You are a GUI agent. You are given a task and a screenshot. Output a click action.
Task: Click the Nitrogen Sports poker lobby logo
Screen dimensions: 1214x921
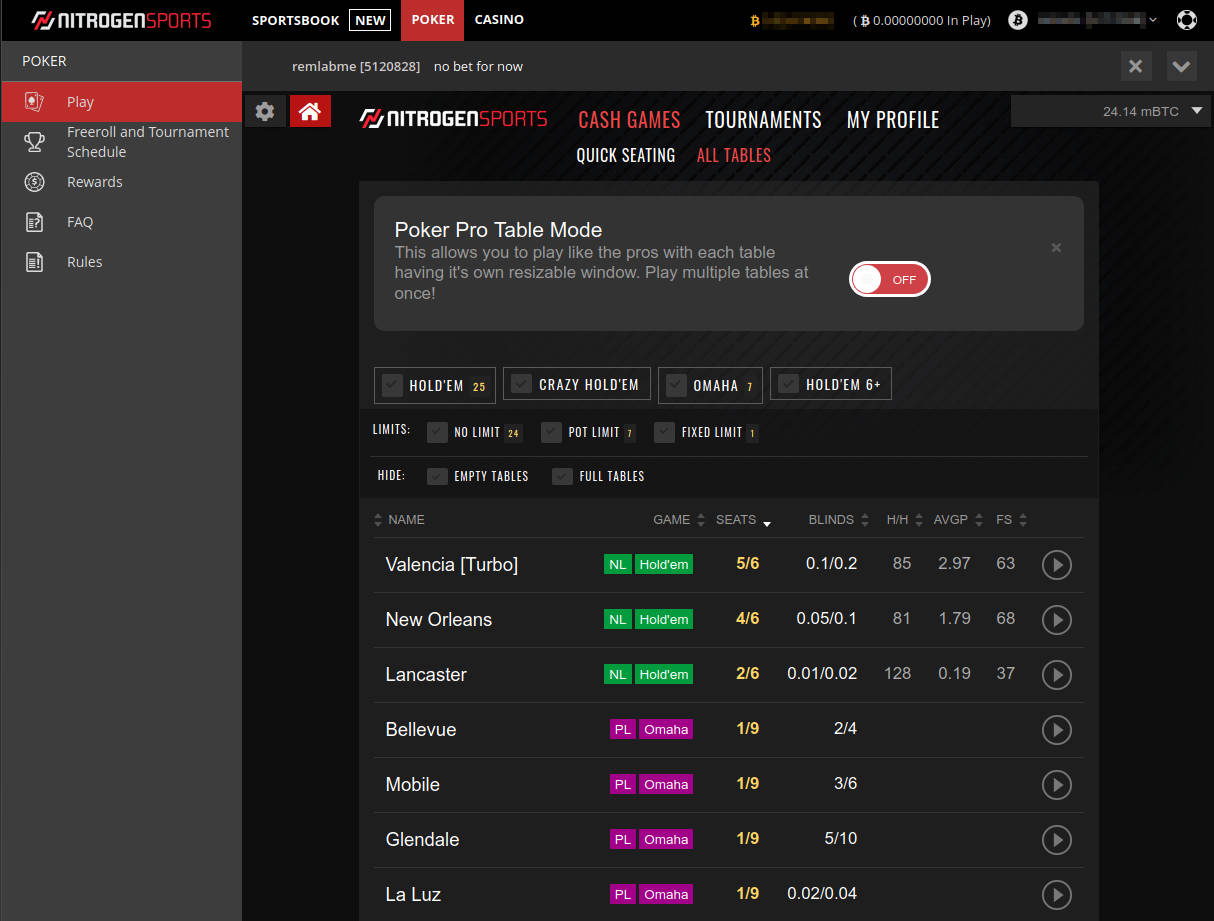click(453, 119)
